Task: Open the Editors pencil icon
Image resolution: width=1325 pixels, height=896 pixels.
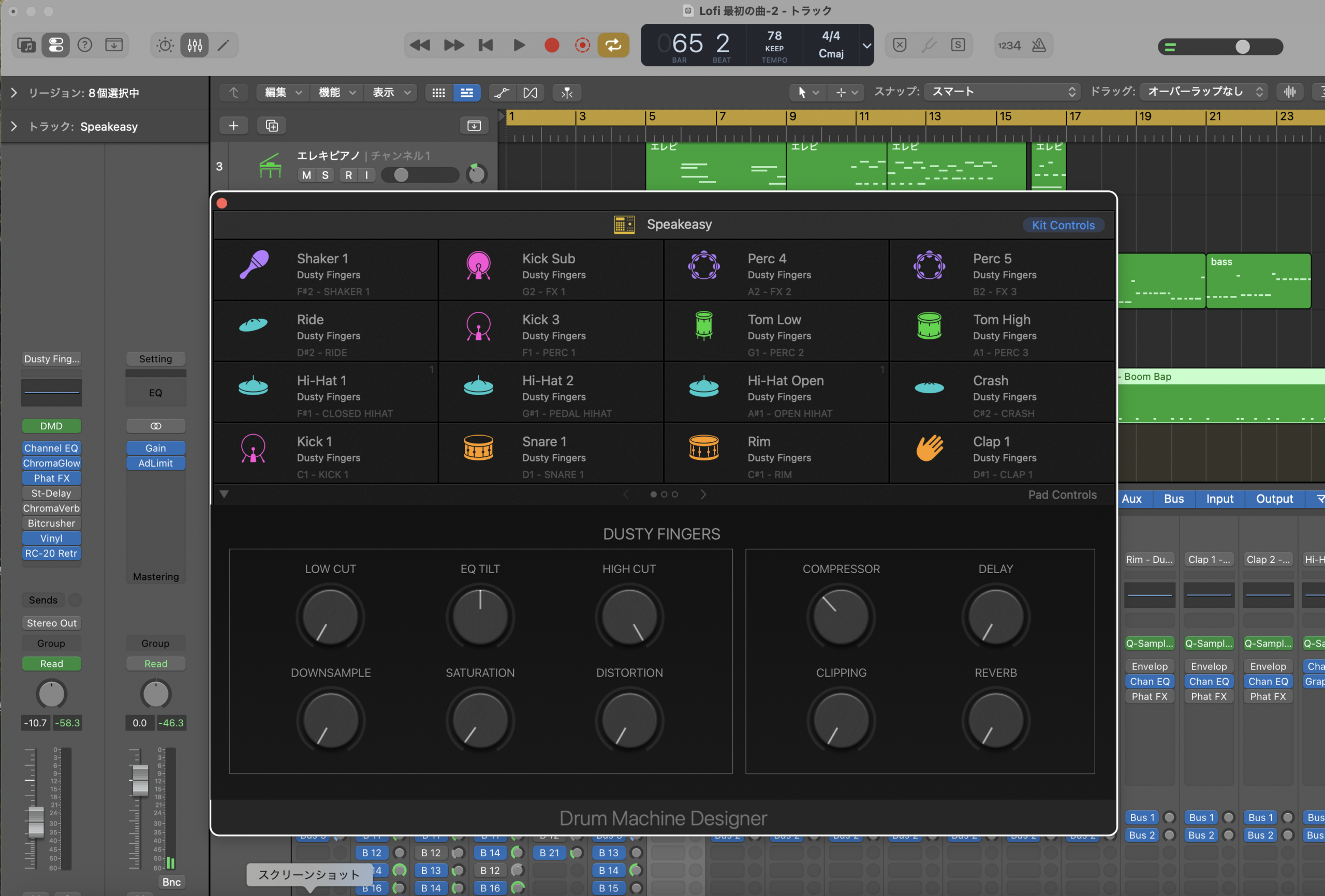Action: pos(224,45)
